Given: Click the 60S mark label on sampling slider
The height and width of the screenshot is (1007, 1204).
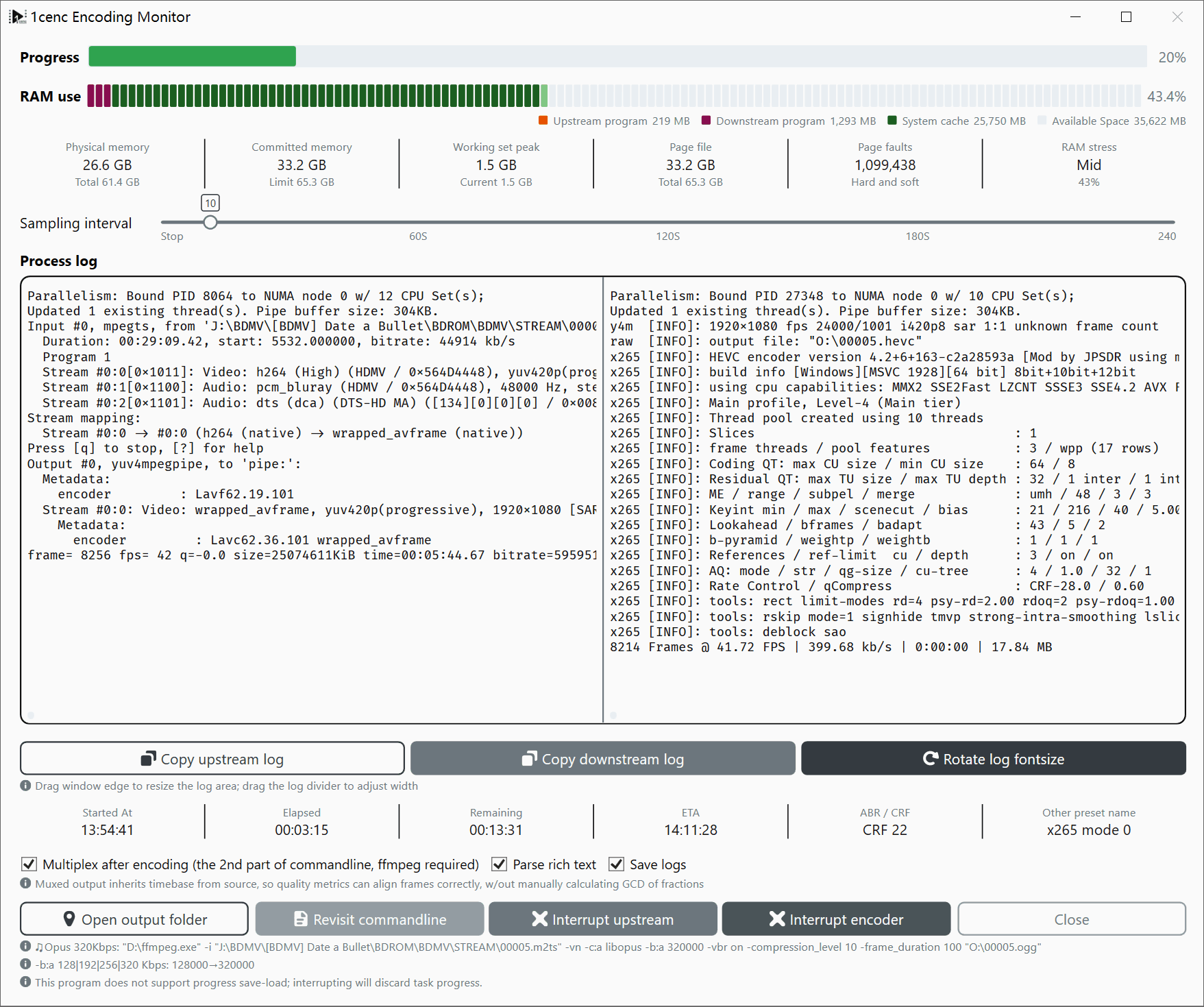Looking at the screenshot, I should (x=418, y=236).
